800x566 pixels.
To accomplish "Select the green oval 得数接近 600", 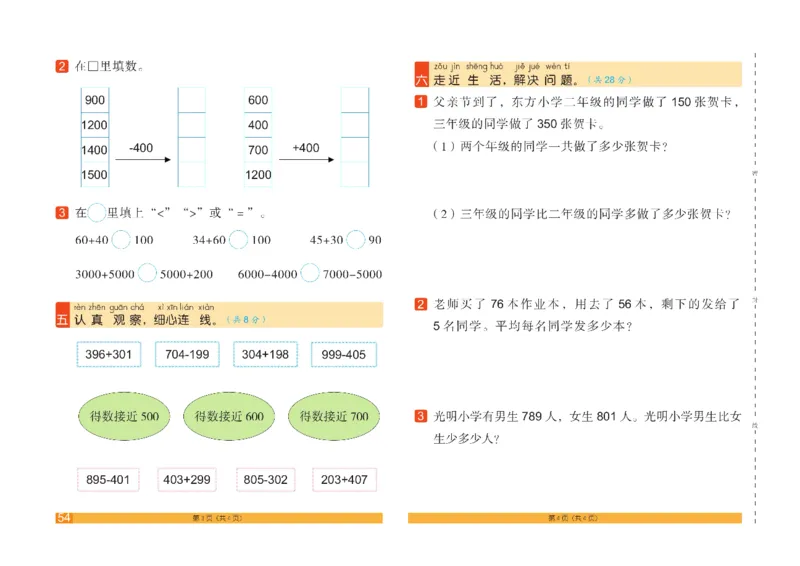I will [229, 416].
